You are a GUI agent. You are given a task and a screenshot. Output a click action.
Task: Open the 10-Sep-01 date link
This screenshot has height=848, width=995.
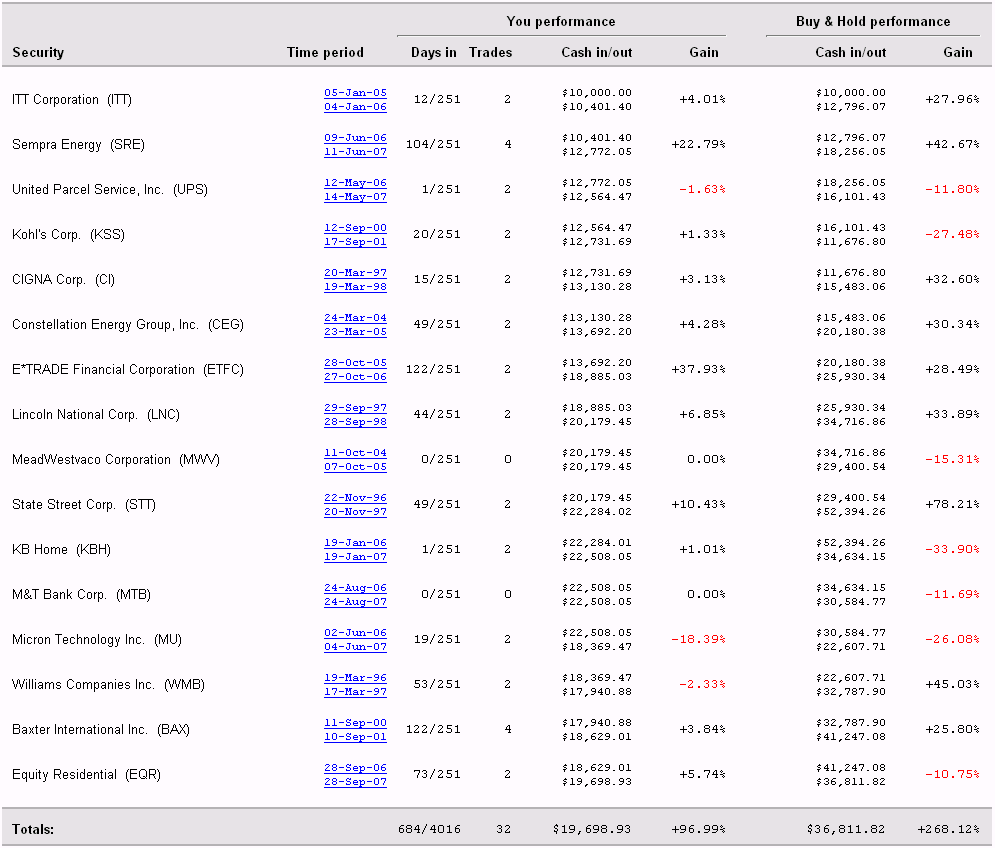click(355, 738)
